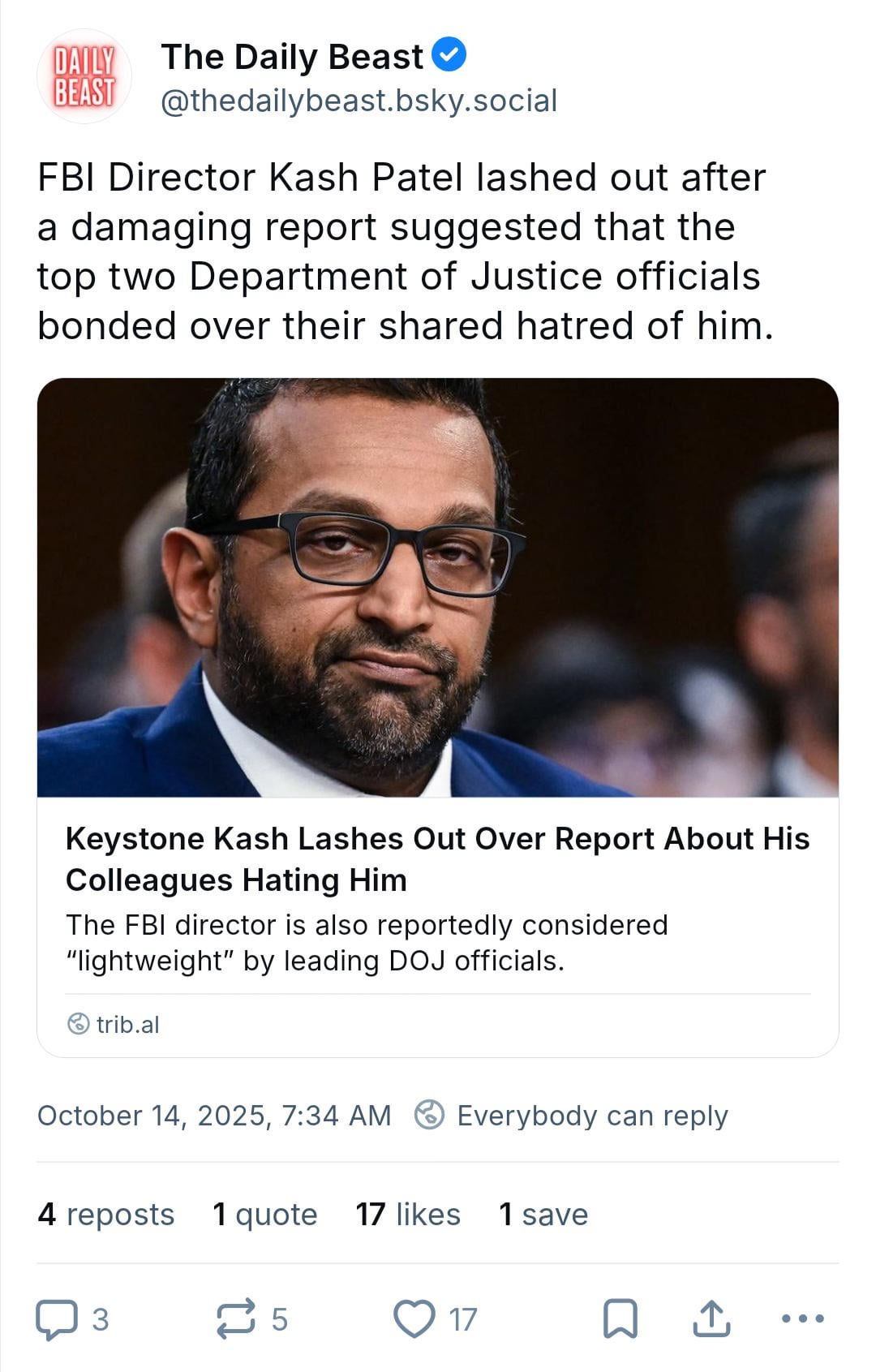The width and height of the screenshot is (876, 1372).
Task: Click "Everybody can reply" setting
Action: pos(591,1116)
